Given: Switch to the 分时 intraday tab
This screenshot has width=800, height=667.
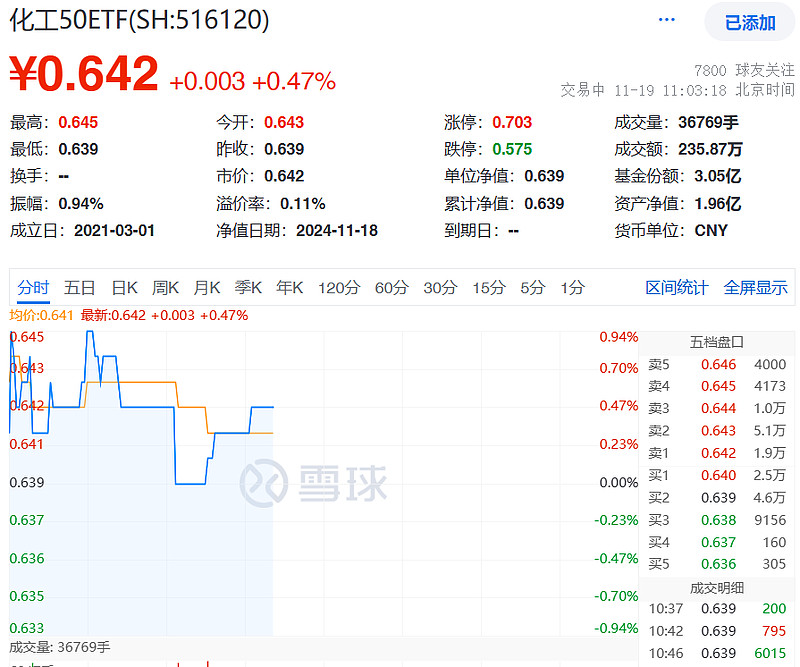Looking at the screenshot, I should [x=32, y=287].
